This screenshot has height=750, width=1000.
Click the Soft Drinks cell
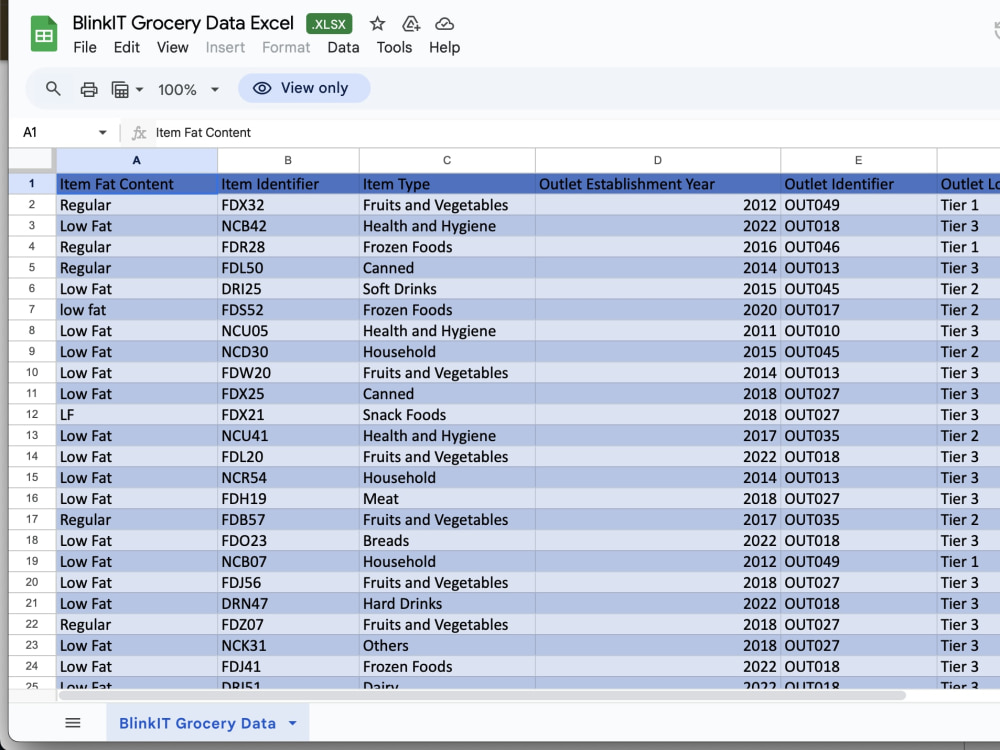click(447, 289)
